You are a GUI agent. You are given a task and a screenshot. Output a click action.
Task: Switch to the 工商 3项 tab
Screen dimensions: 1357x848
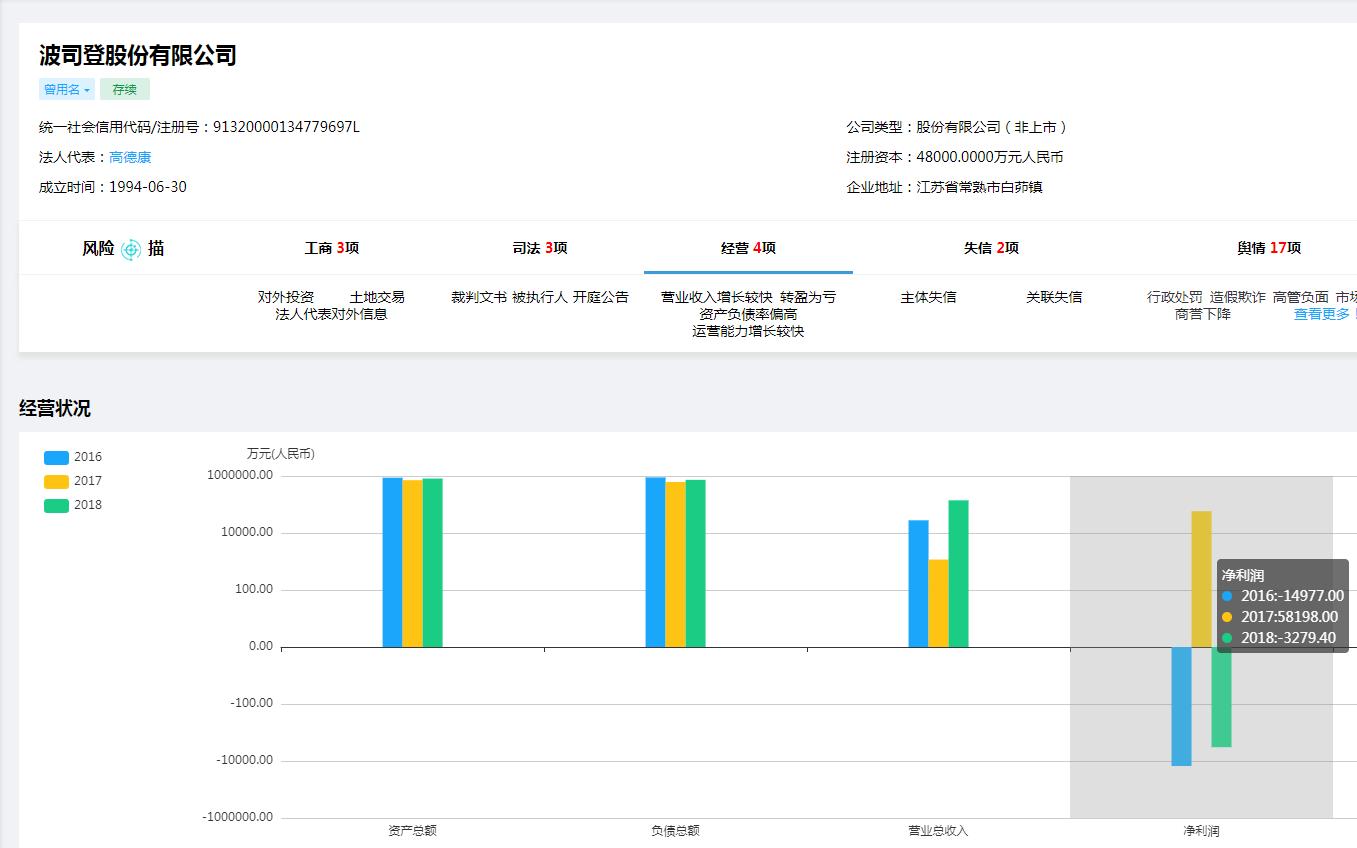[x=332, y=248]
